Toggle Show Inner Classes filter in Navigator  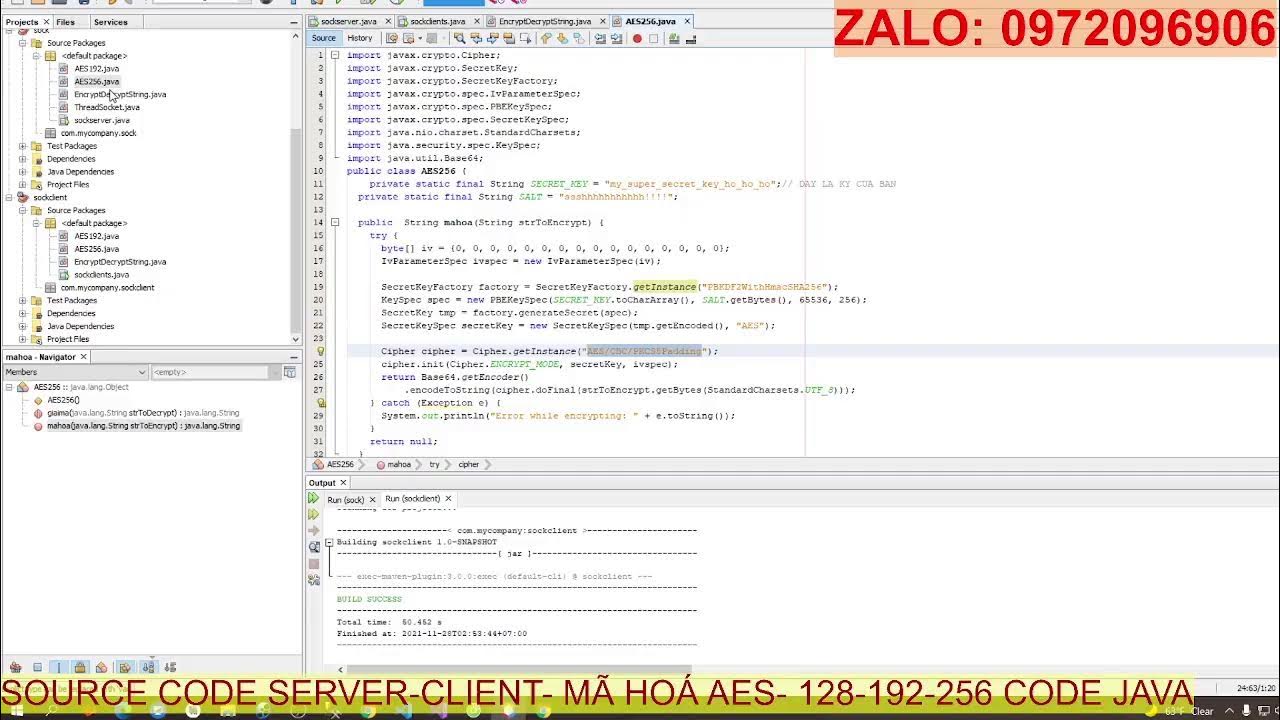(x=101, y=667)
